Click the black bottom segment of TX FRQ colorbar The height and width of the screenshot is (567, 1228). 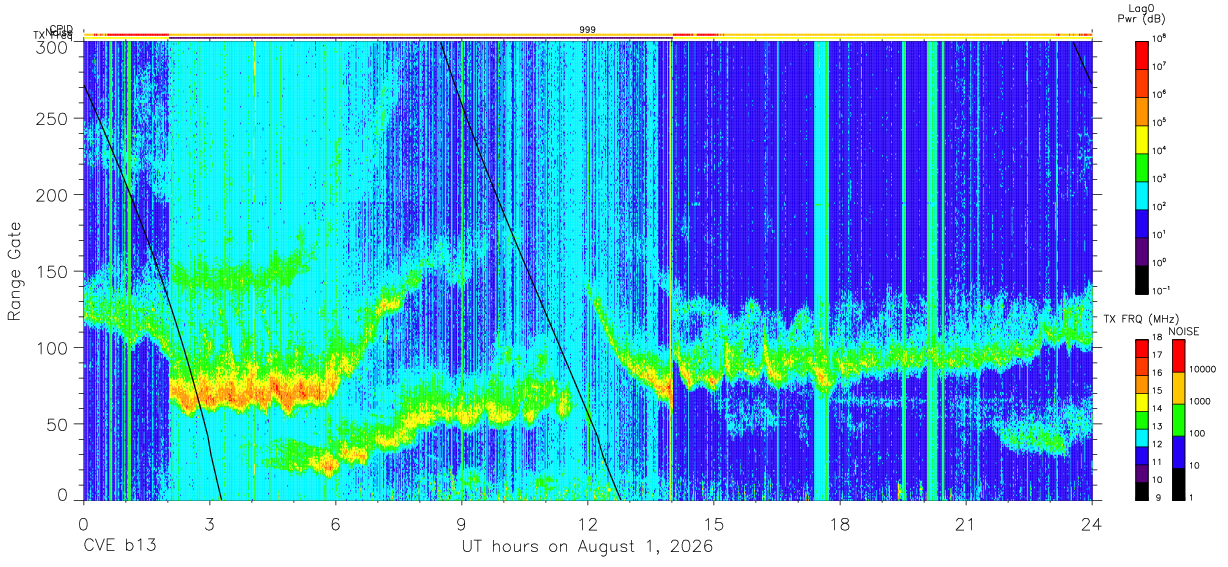point(1141,491)
